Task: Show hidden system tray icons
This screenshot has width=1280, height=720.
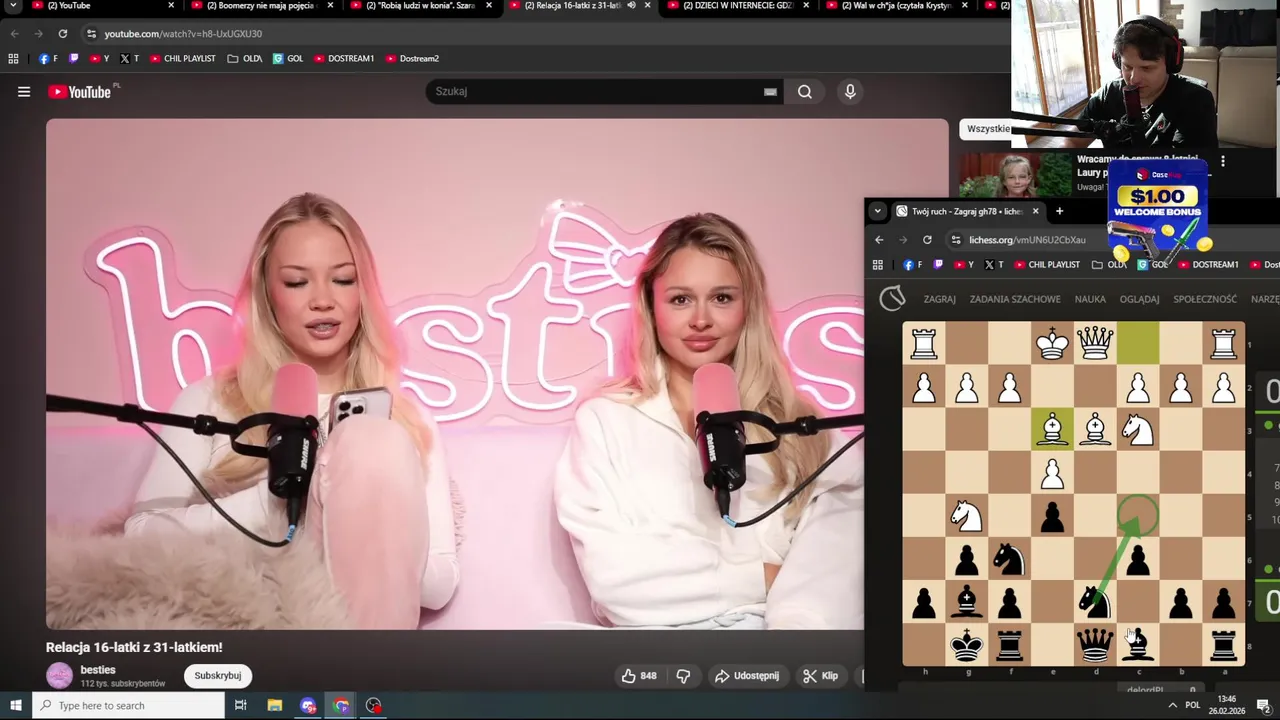Action: coord(1173,706)
